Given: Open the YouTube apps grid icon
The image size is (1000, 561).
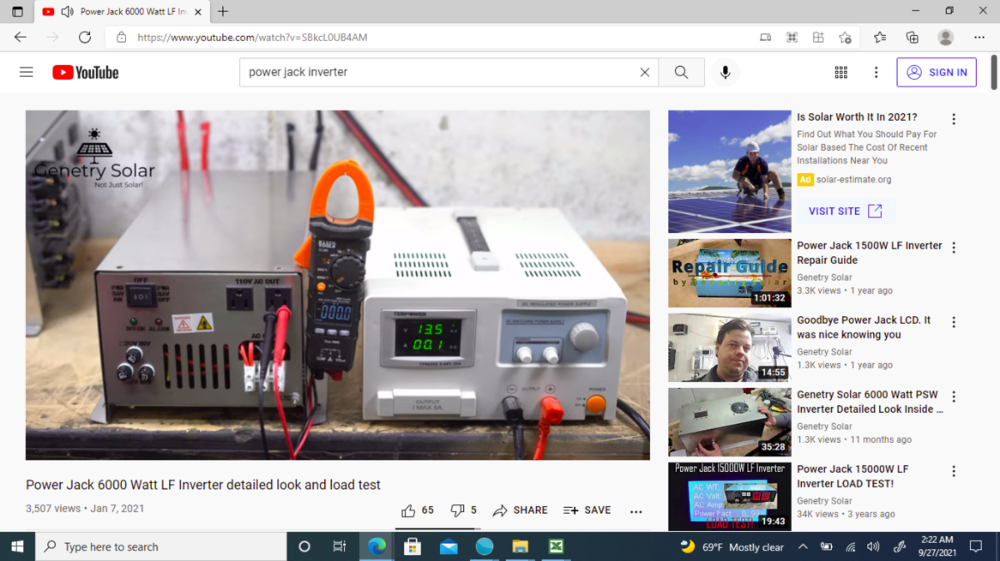Looking at the screenshot, I should click(x=841, y=73).
